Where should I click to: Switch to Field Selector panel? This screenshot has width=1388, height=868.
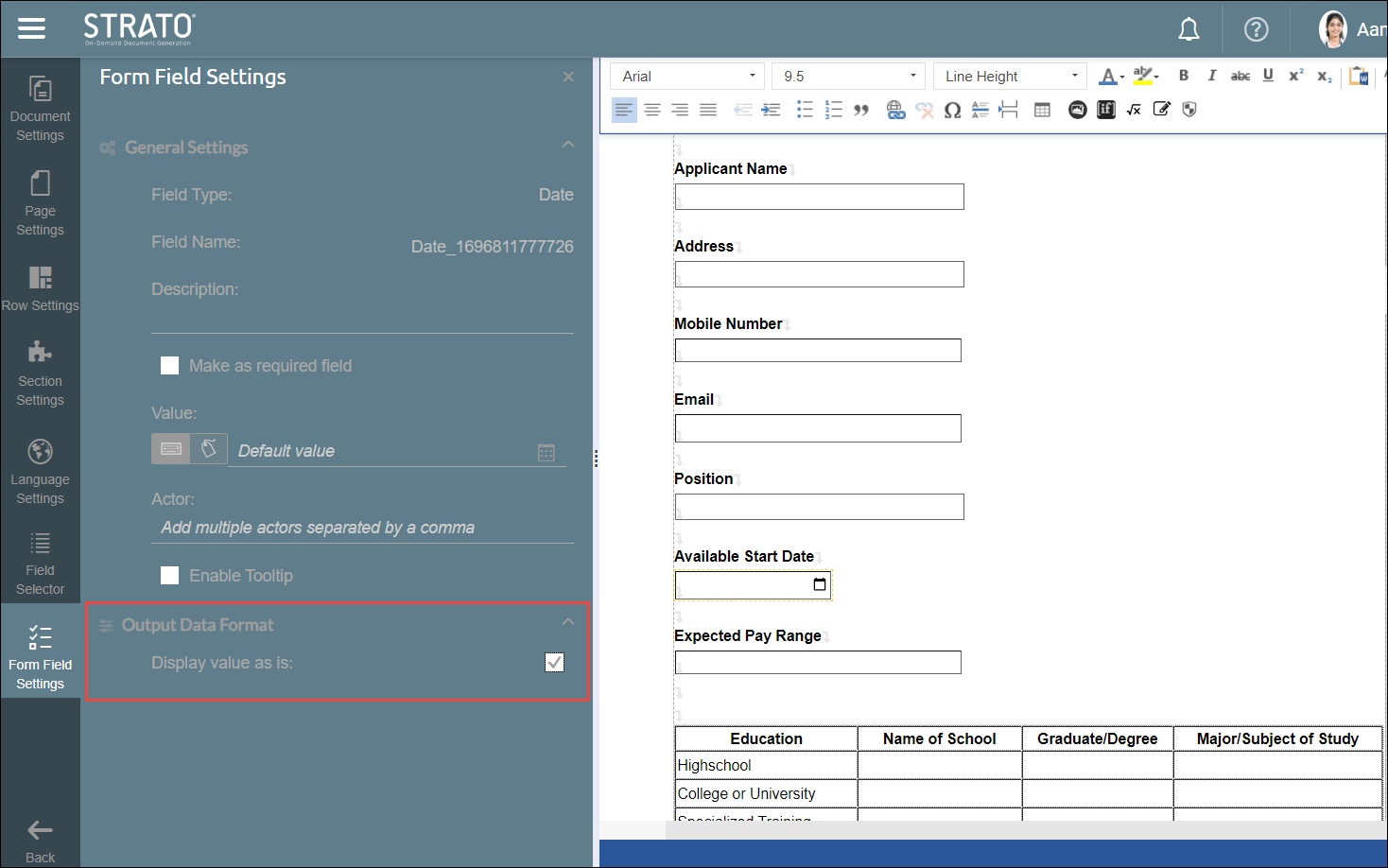(40, 564)
